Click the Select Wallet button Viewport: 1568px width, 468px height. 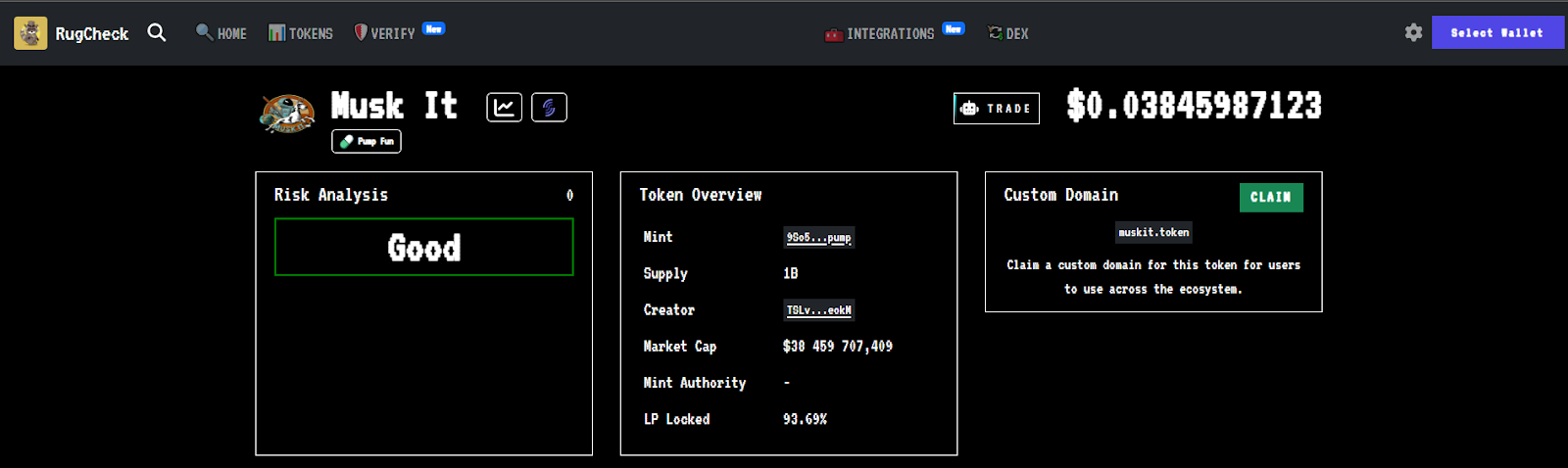coord(1497,32)
